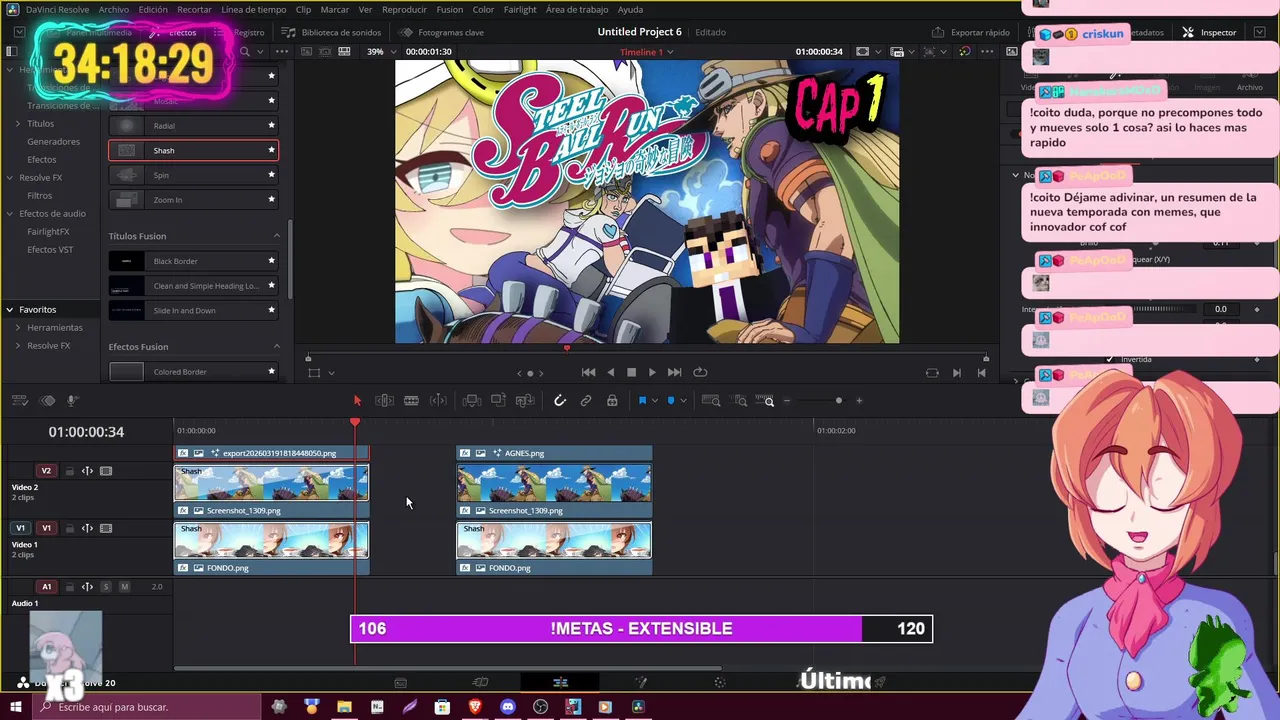Jump to first frame in viewer
Image resolution: width=1280 pixels, height=720 pixels.
588,372
